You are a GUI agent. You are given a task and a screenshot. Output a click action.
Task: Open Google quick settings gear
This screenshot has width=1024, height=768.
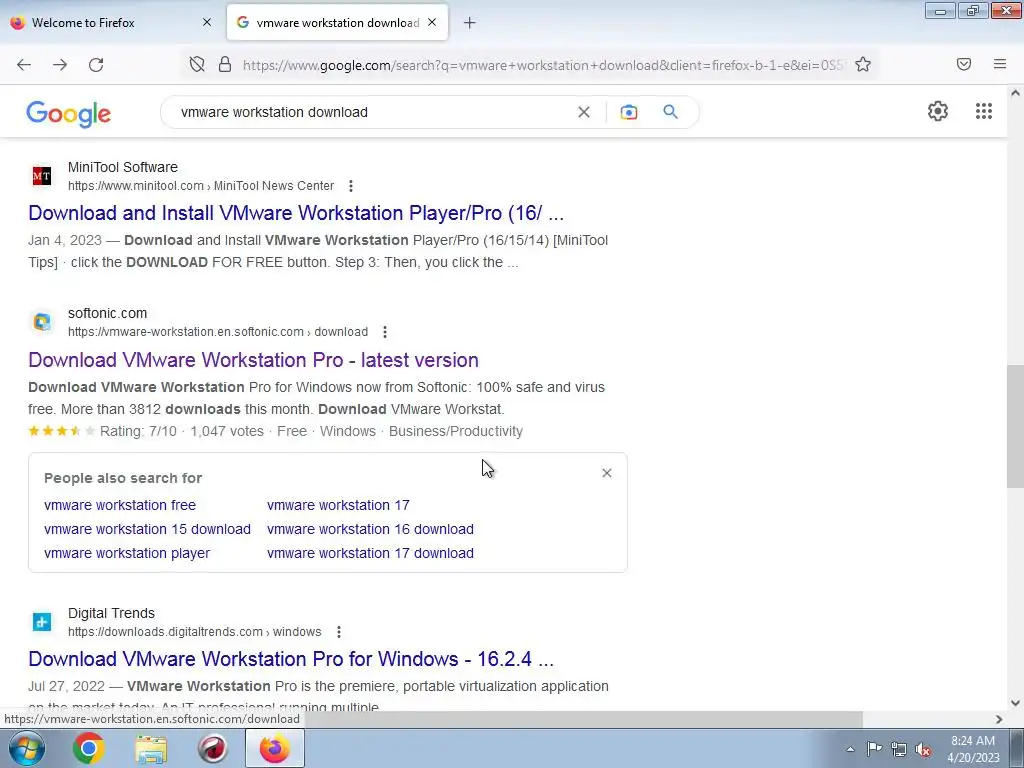938,111
